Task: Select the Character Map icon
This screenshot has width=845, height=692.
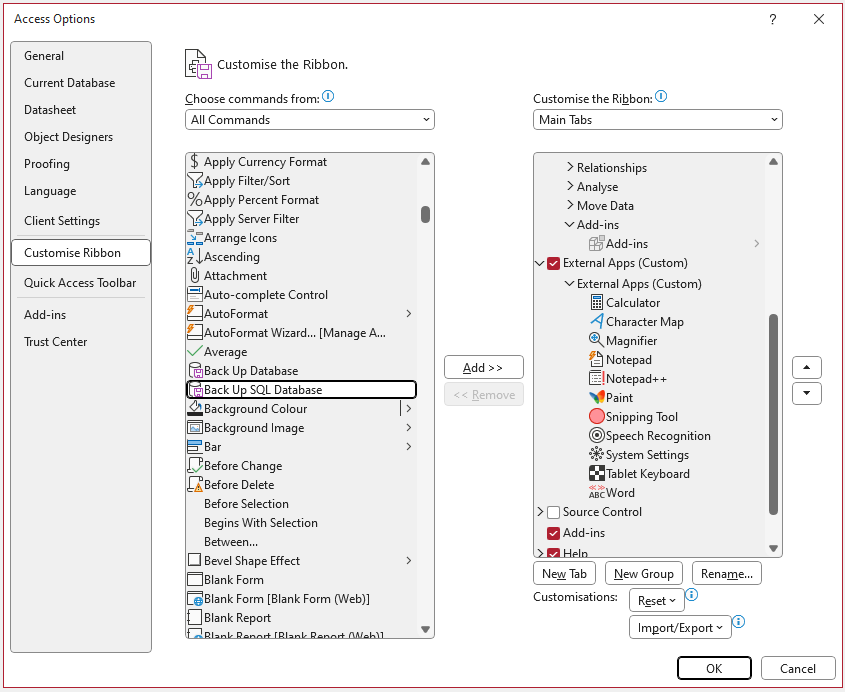Action: point(596,321)
